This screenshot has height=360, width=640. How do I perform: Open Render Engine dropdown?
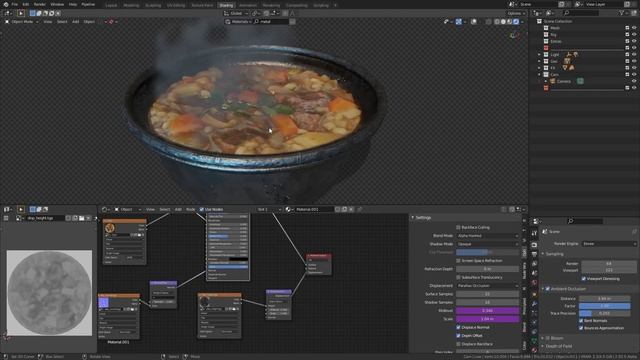pos(609,244)
